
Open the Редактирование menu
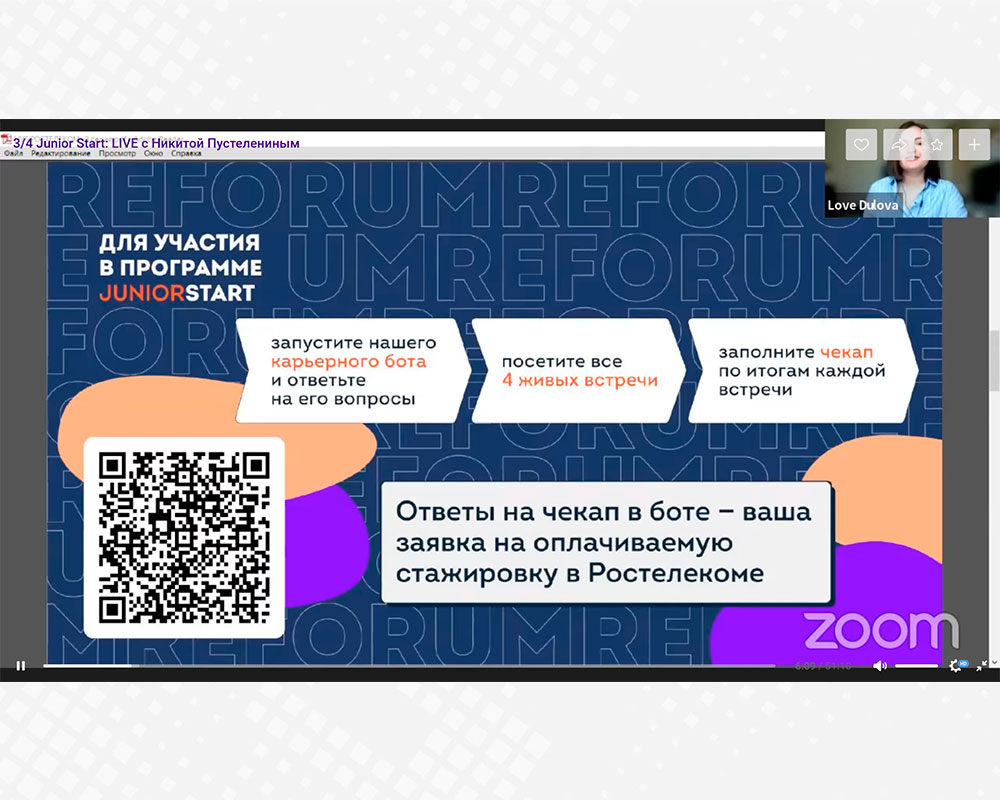pos(61,154)
